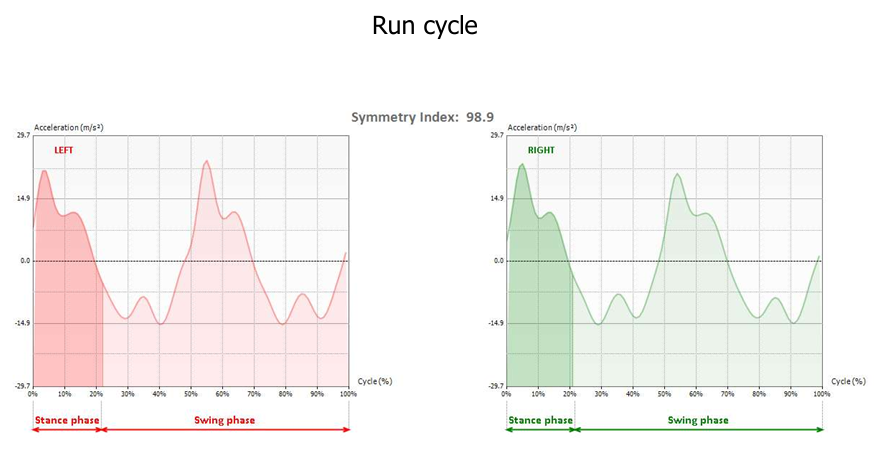
Task: Select the red Stance phase label
Action: click(x=66, y=420)
